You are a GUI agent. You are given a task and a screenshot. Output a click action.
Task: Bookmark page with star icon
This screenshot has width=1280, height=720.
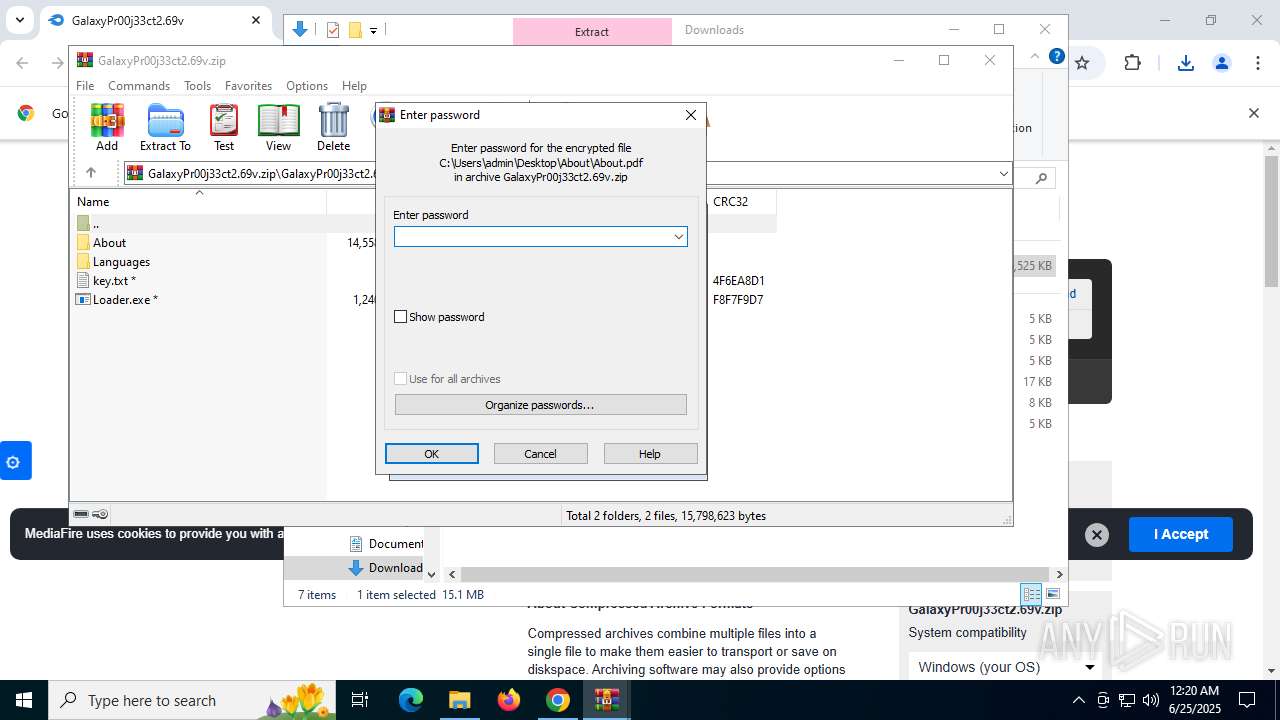(1082, 63)
